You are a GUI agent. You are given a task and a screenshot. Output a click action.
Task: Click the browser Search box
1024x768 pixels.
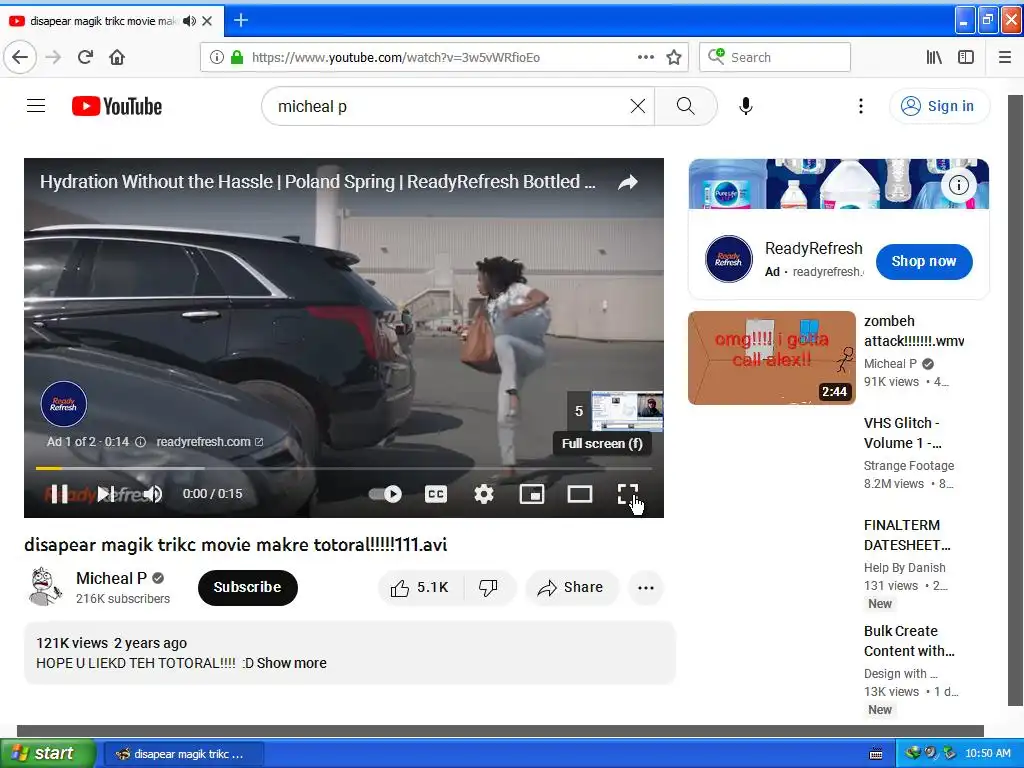pyautogui.click(x=775, y=57)
